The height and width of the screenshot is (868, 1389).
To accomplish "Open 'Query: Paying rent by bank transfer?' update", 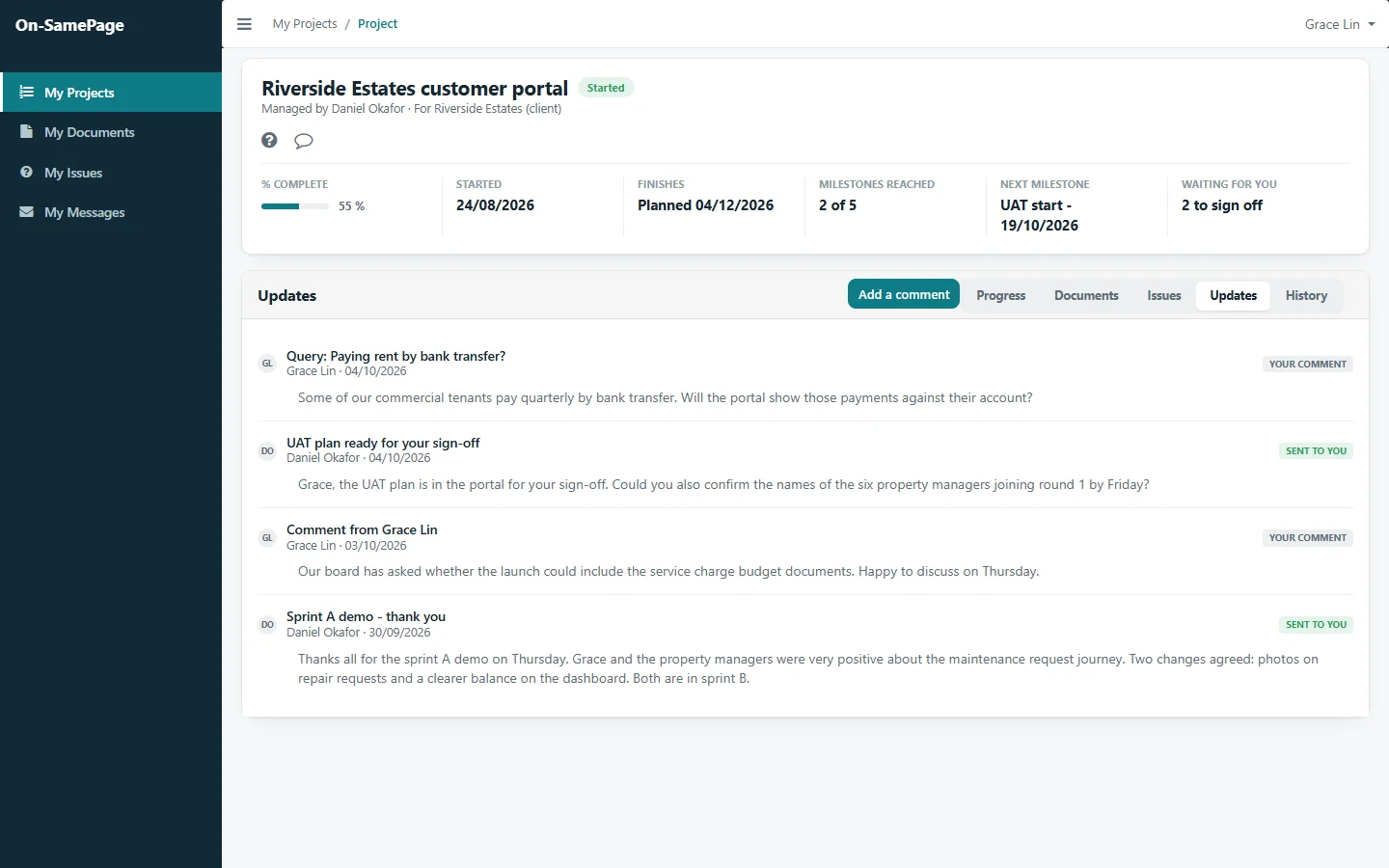I will [x=395, y=356].
